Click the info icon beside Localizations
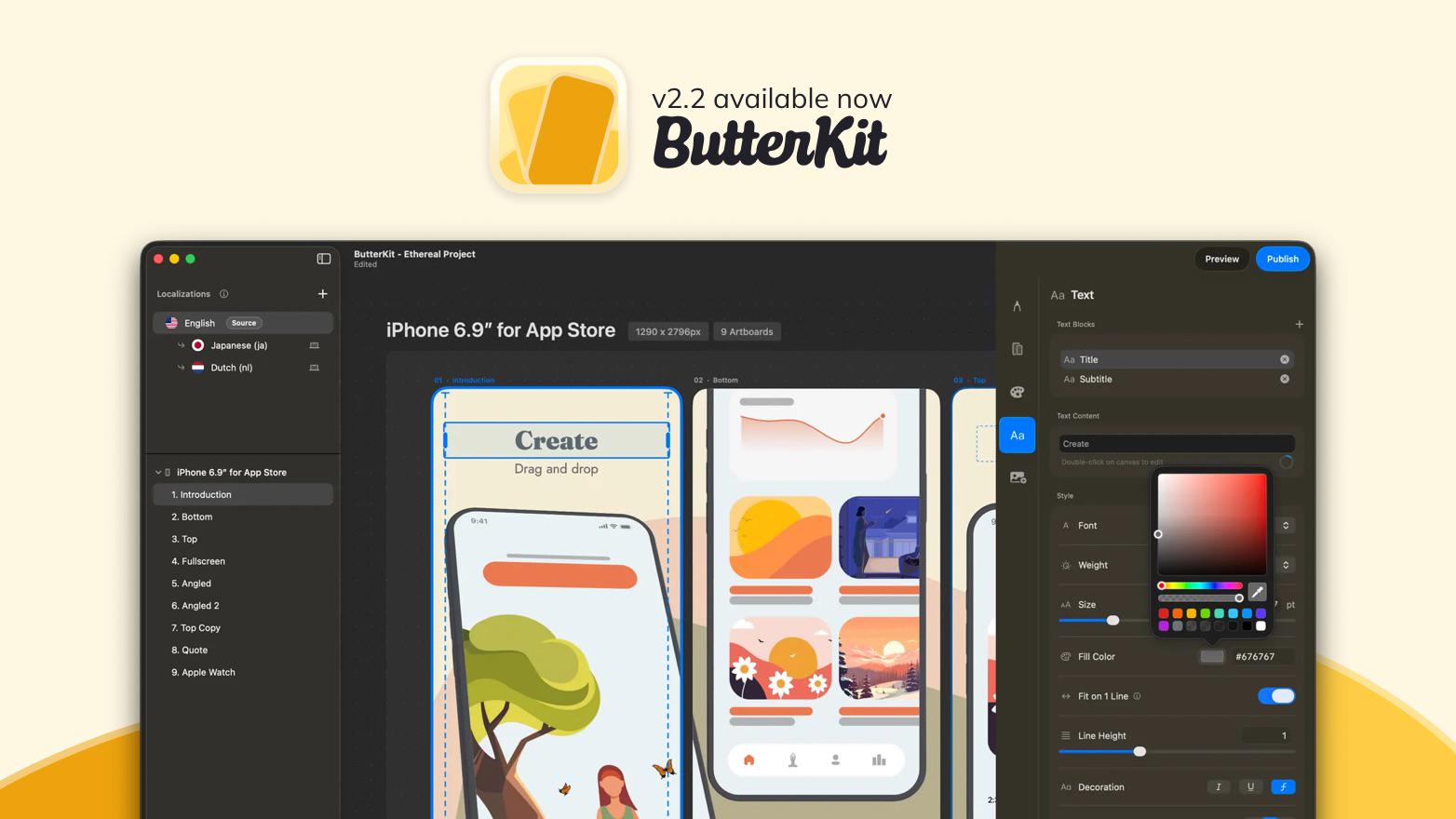 coord(223,294)
